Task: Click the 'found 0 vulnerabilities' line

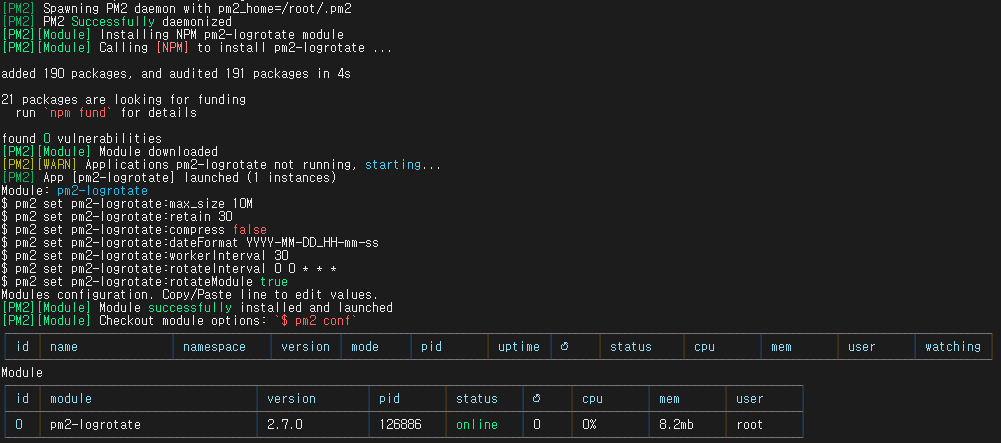Action: (82, 139)
